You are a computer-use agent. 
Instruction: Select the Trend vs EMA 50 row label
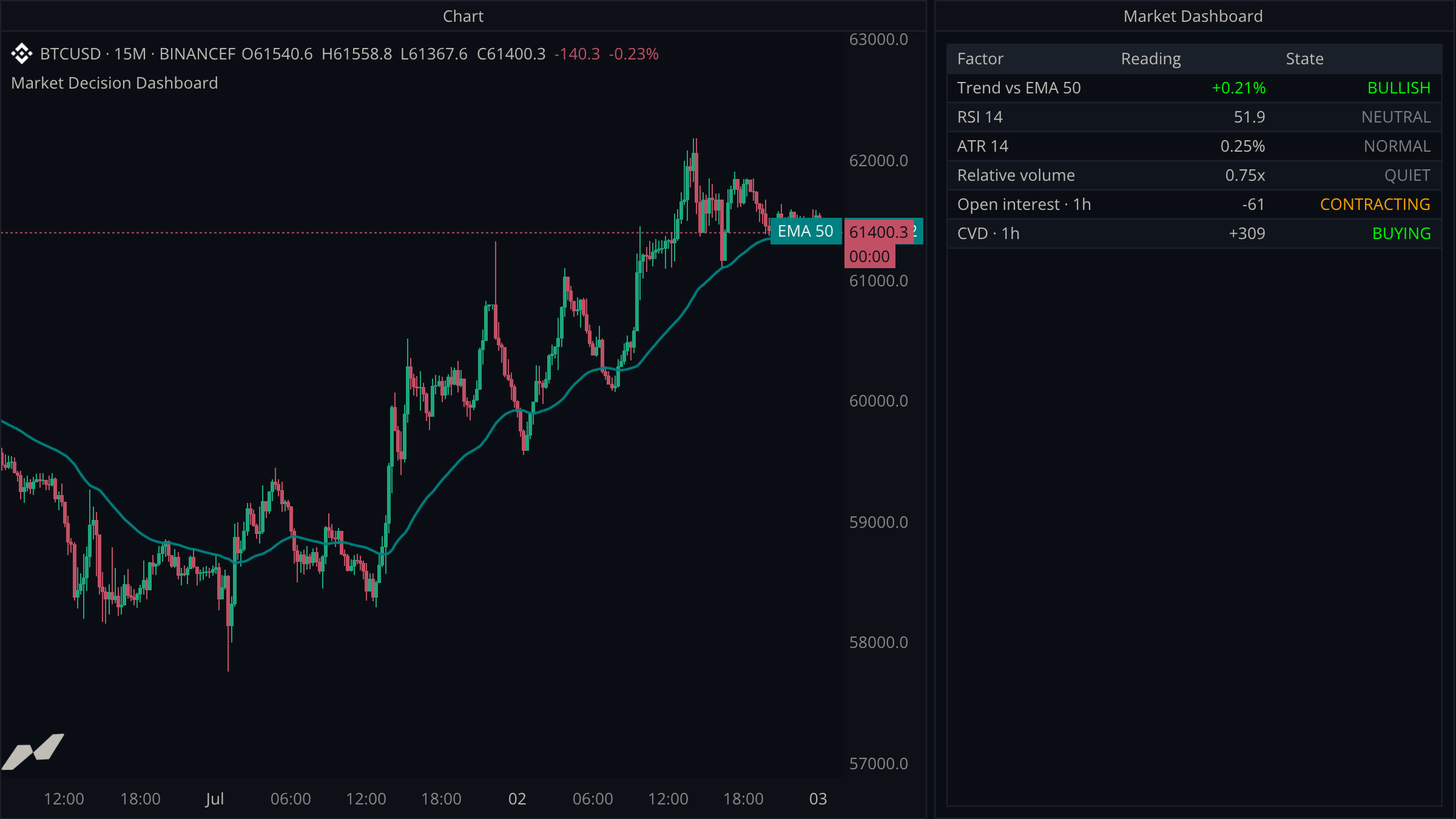point(1019,88)
